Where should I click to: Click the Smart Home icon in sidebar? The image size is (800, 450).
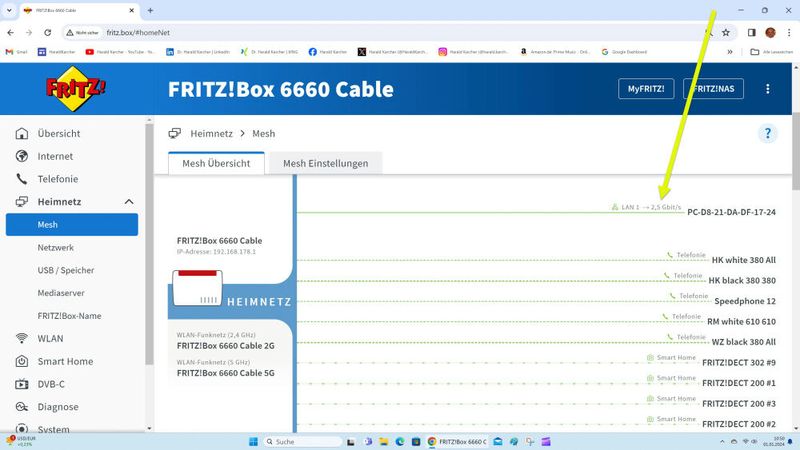coord(22,361)
